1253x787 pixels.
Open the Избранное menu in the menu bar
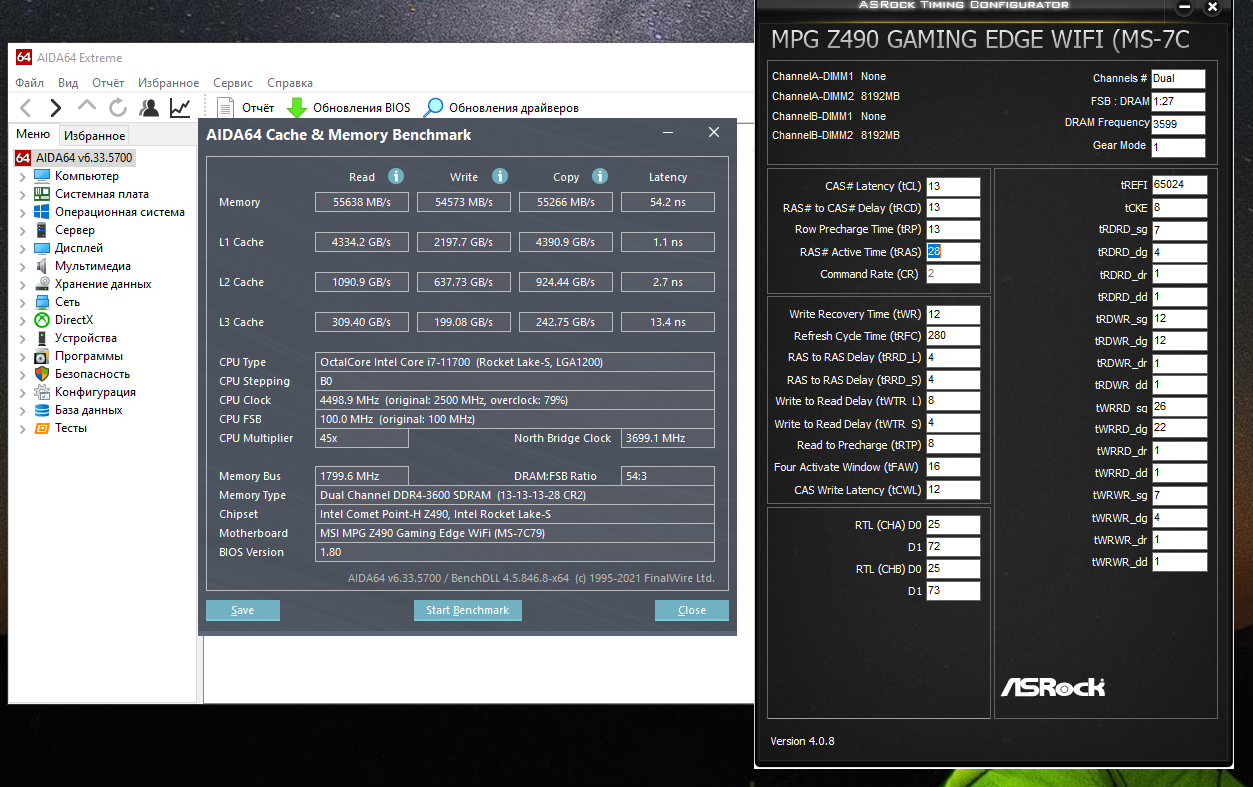click(169, 83)
